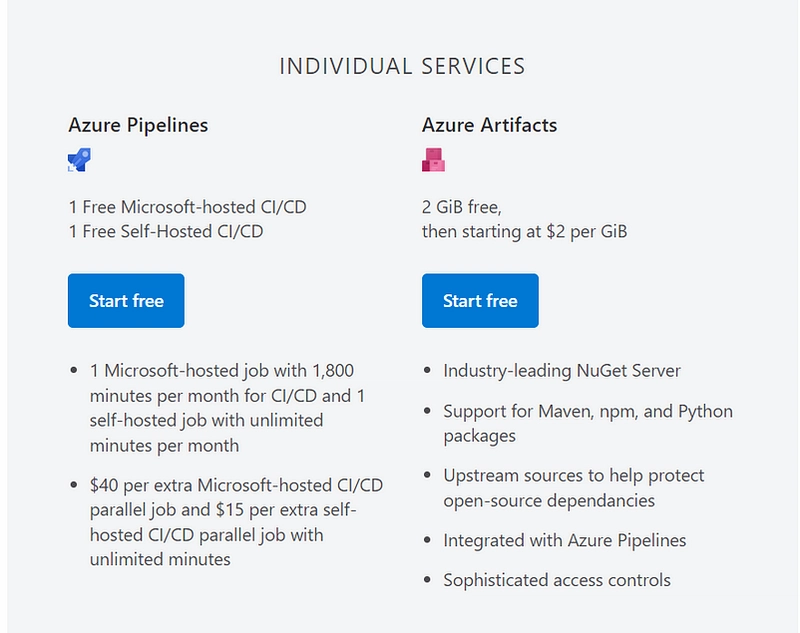
Task: Click the 1,800 minutes per month bullet
Action: point(227,408)
